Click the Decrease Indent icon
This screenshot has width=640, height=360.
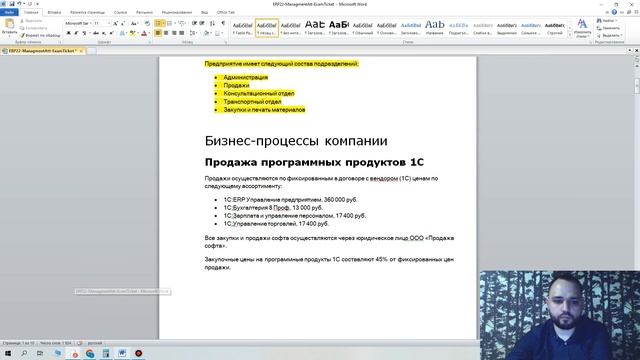194,24
